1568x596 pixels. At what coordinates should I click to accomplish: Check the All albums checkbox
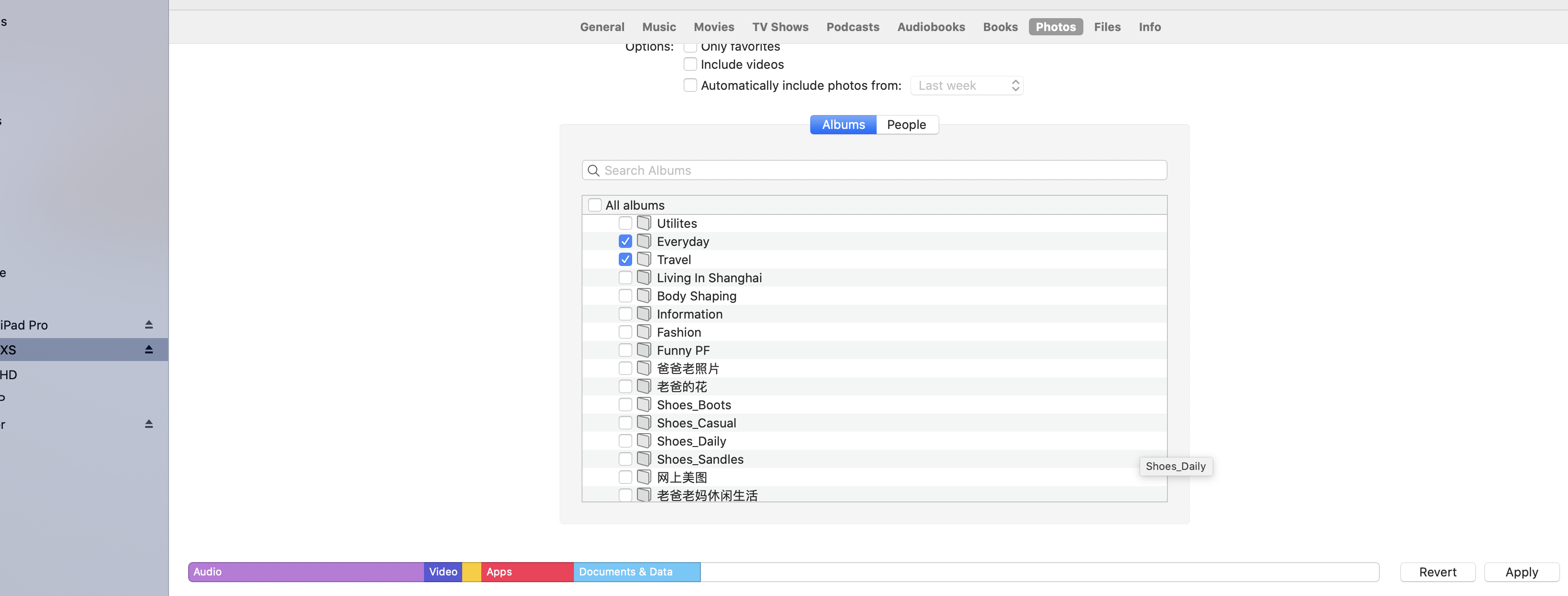[595, 205]
